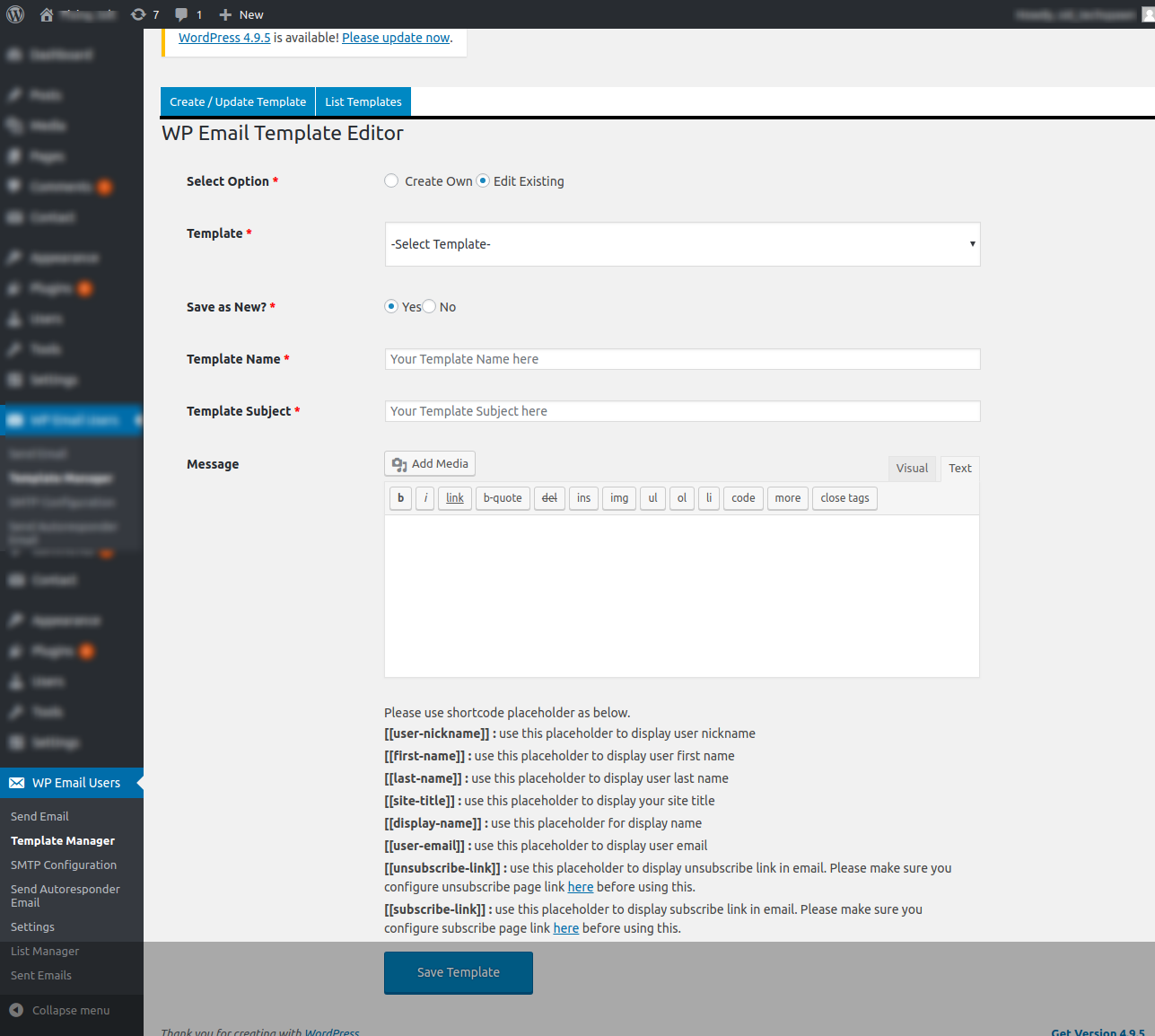The height and width of the screenshot is (1036, 1155).
Task: Click the [[user-nickname]] placeholder text
Action: click(437, 733)
